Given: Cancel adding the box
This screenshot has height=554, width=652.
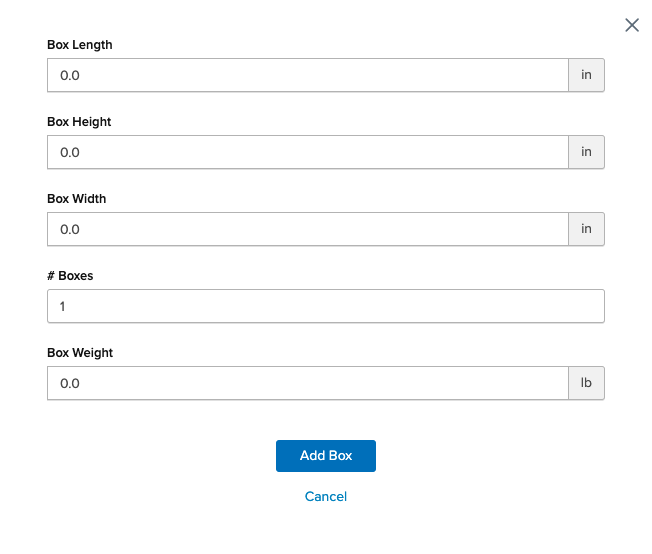Looking at the screenshot, I should [x=326, y=496].
